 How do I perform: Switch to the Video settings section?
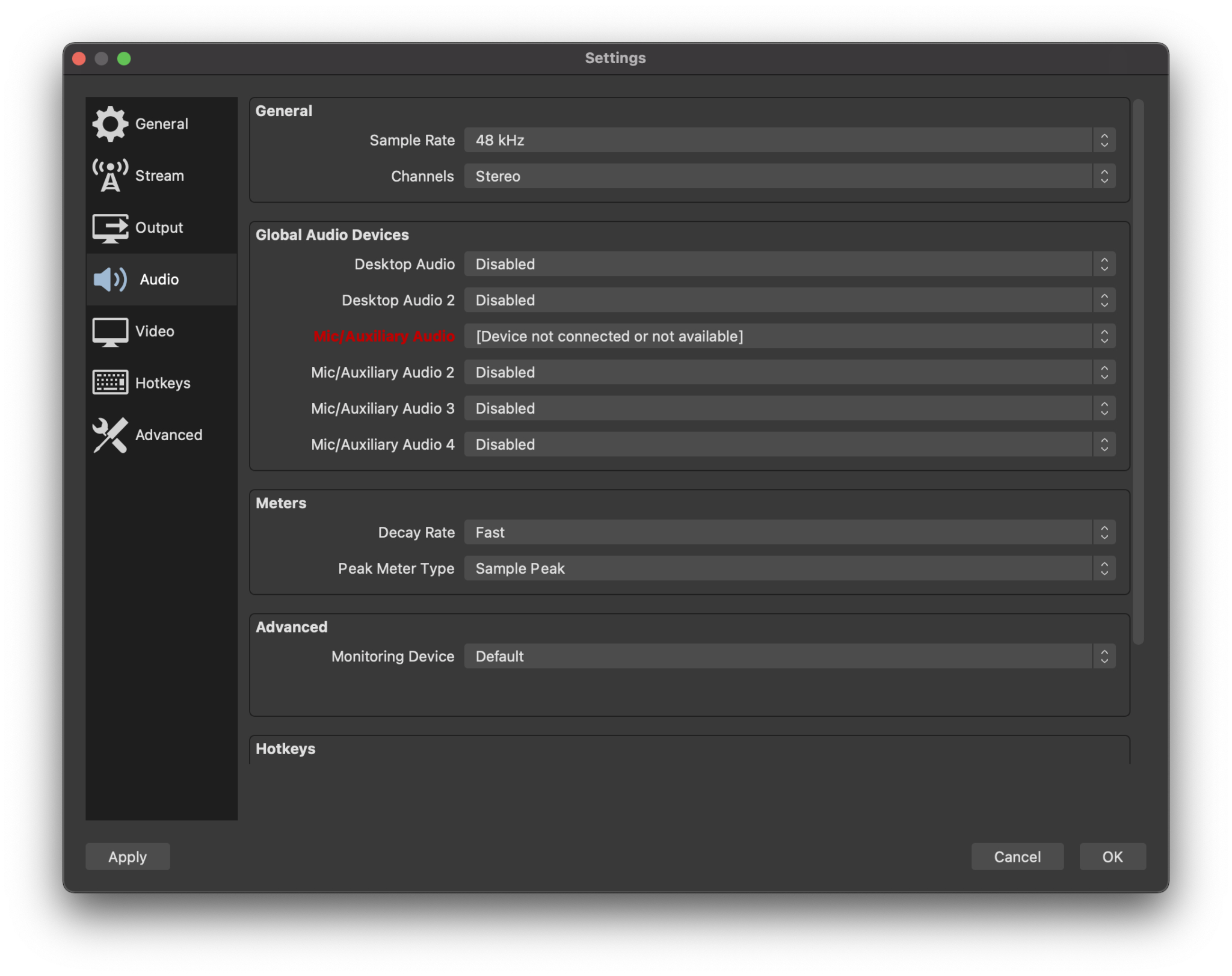click(155, 331)
